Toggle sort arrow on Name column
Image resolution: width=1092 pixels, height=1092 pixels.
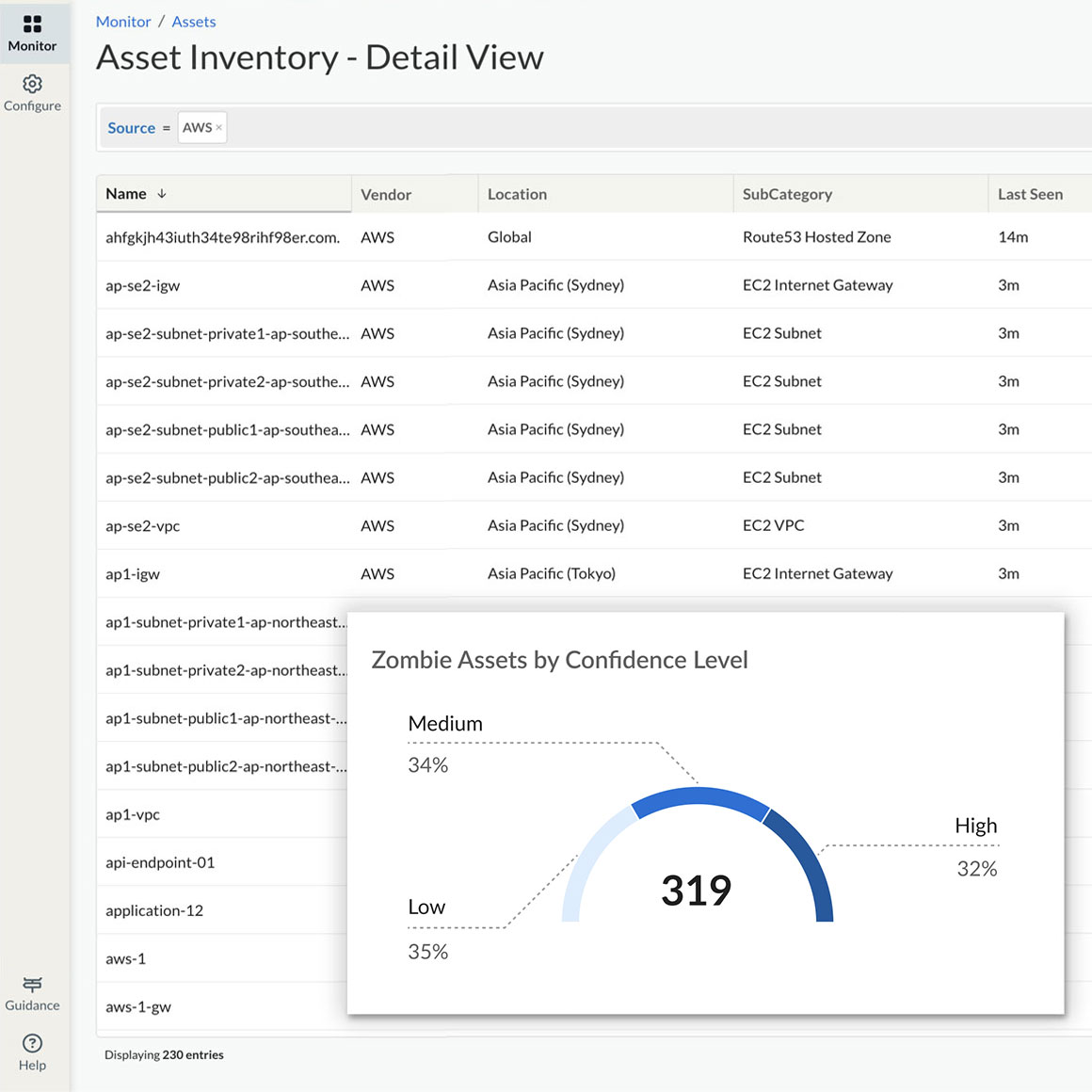tap(162, 194)
